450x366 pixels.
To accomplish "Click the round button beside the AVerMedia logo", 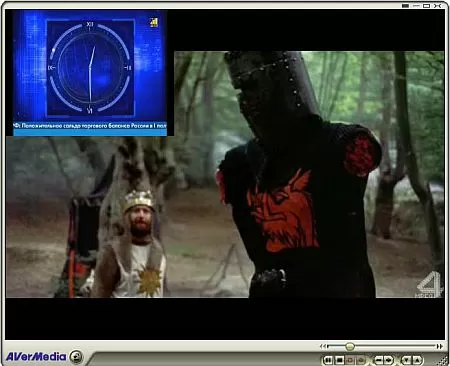I will point(76,357).
